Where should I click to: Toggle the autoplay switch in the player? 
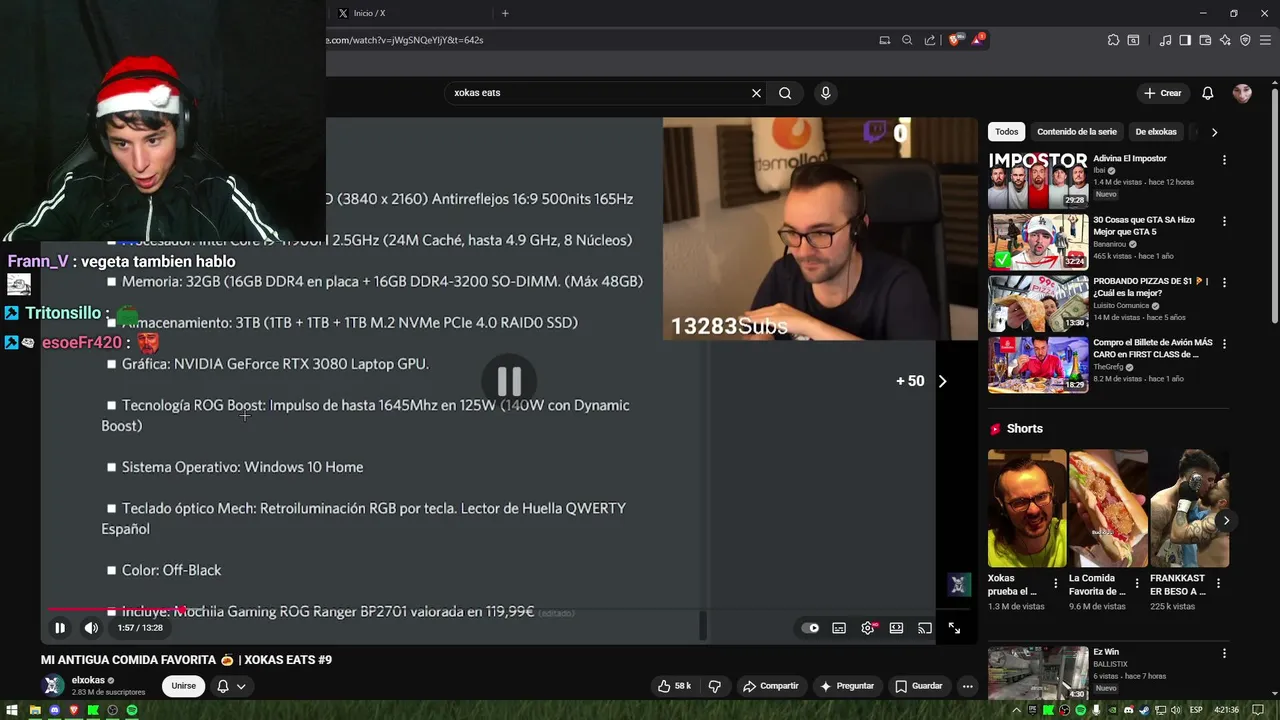coord(811,628)
